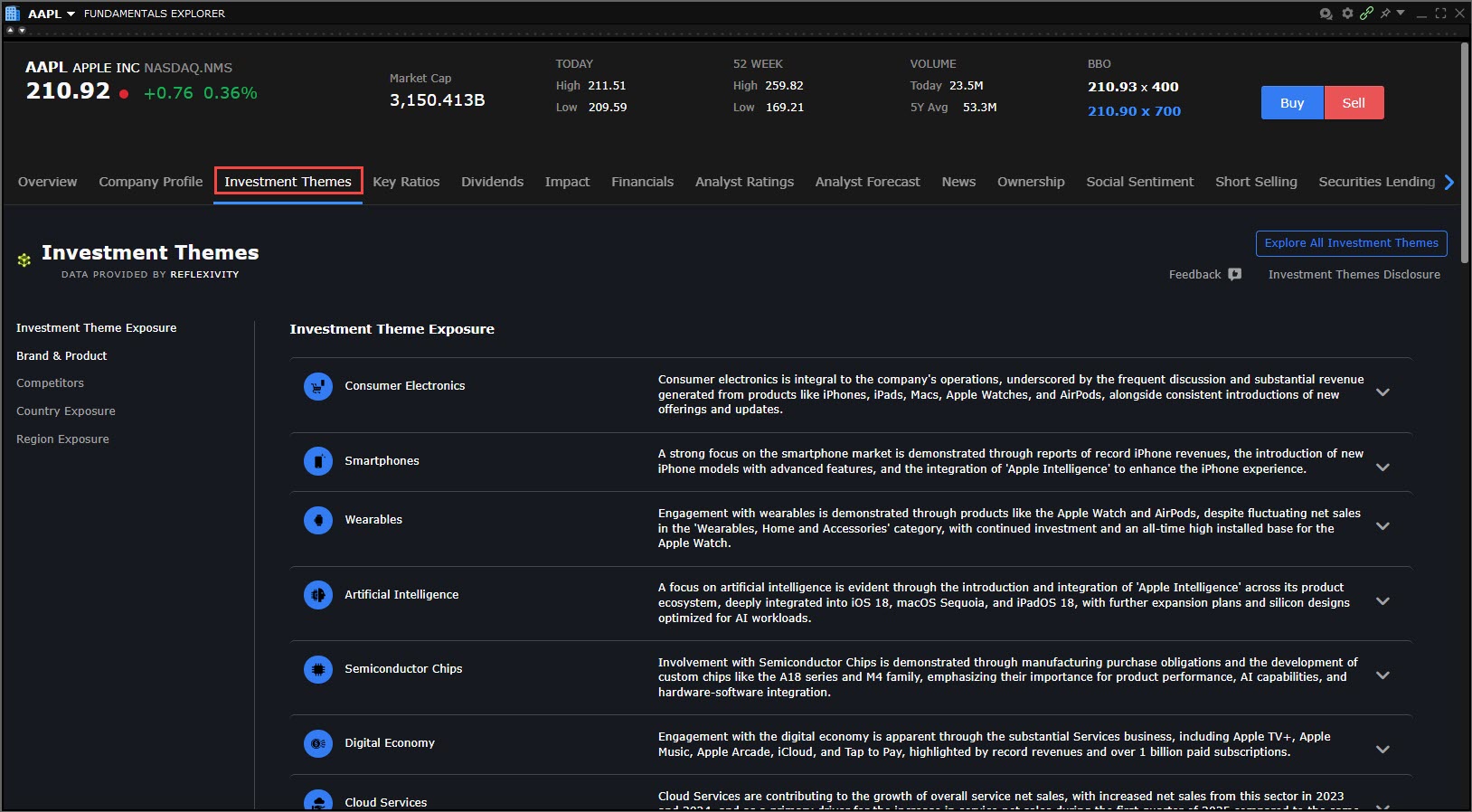Image resolution: width=1472 pixels, height=812 pixels.
Task: Click the small down arrow below app icon
Action: pyautogui.click(x=22, y=30)
